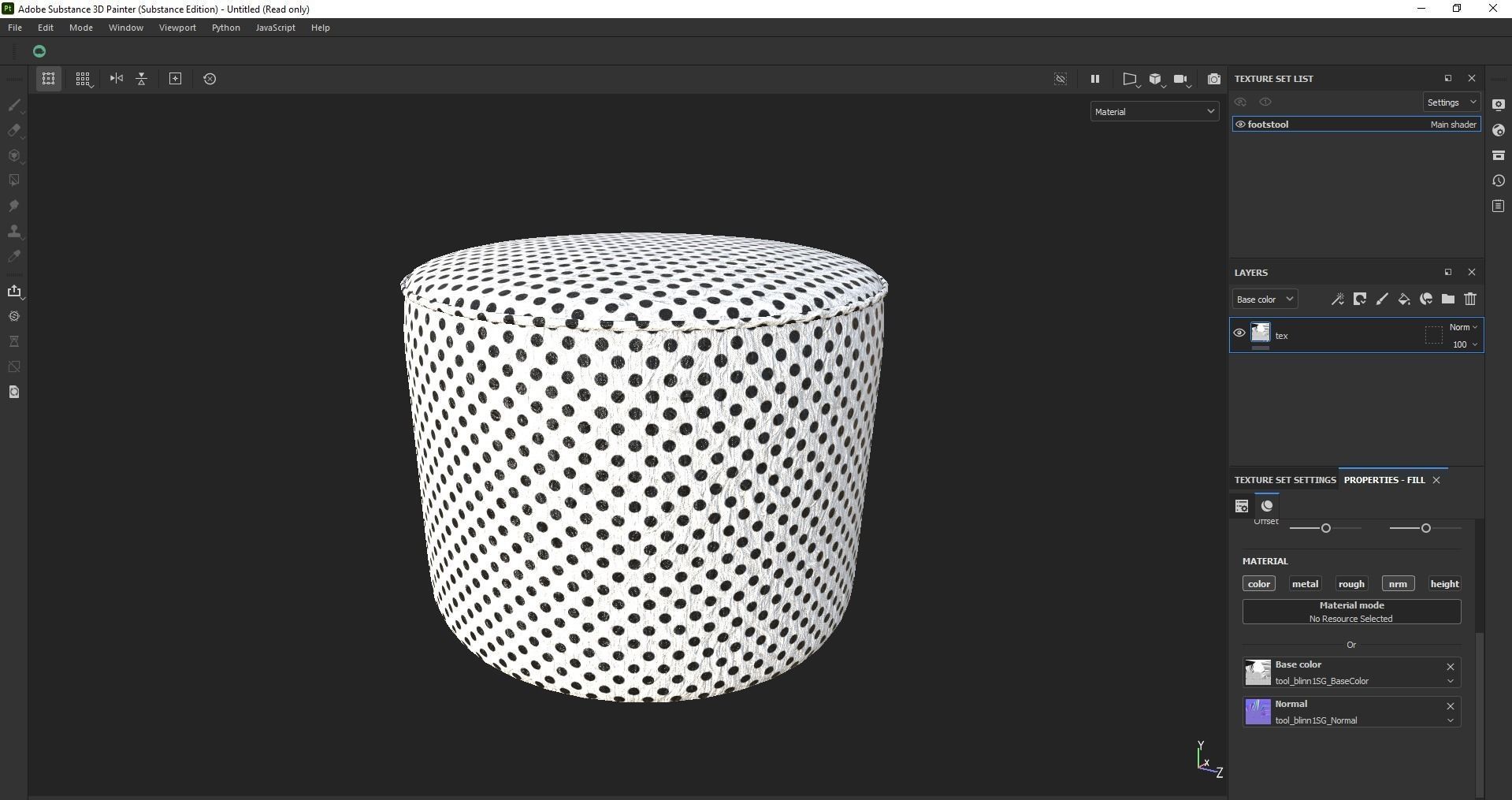Click the resources updater document icon
1512x800 pixels.
(13, 392)
